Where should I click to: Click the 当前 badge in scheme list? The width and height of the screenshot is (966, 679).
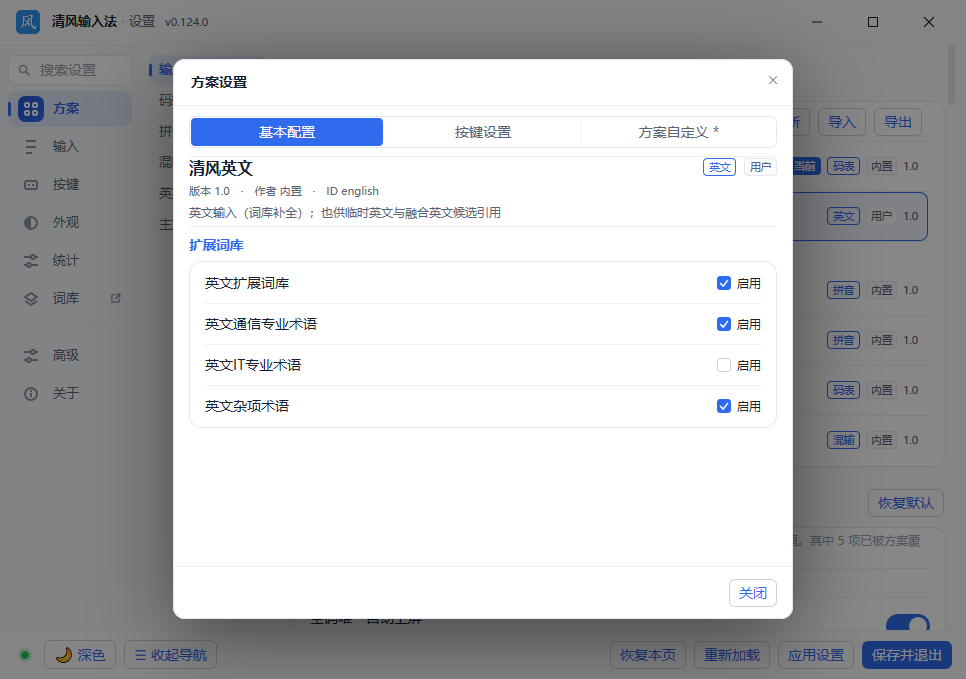[x=805, y=166]
